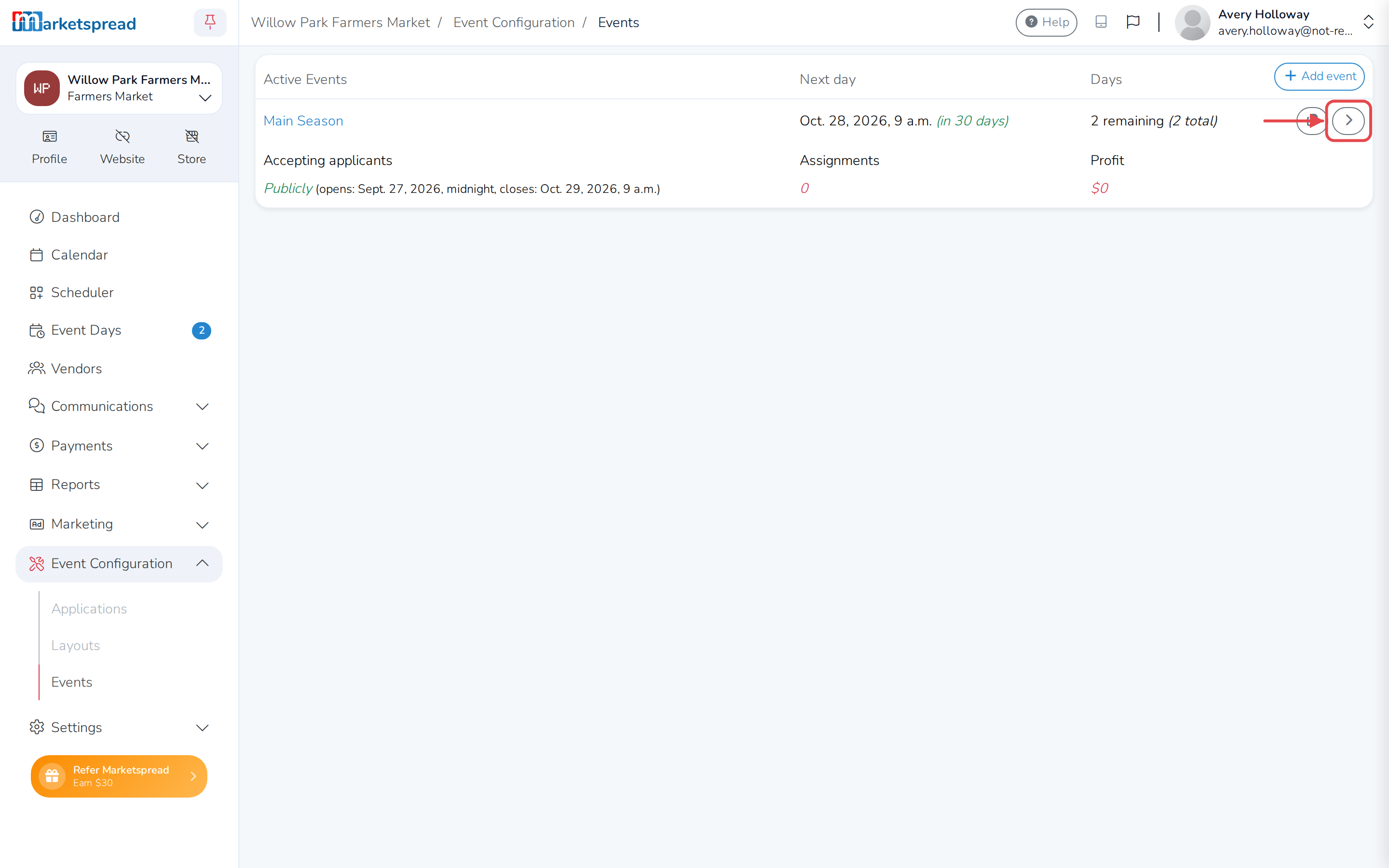Click the flag icon in top bar

1132,22
